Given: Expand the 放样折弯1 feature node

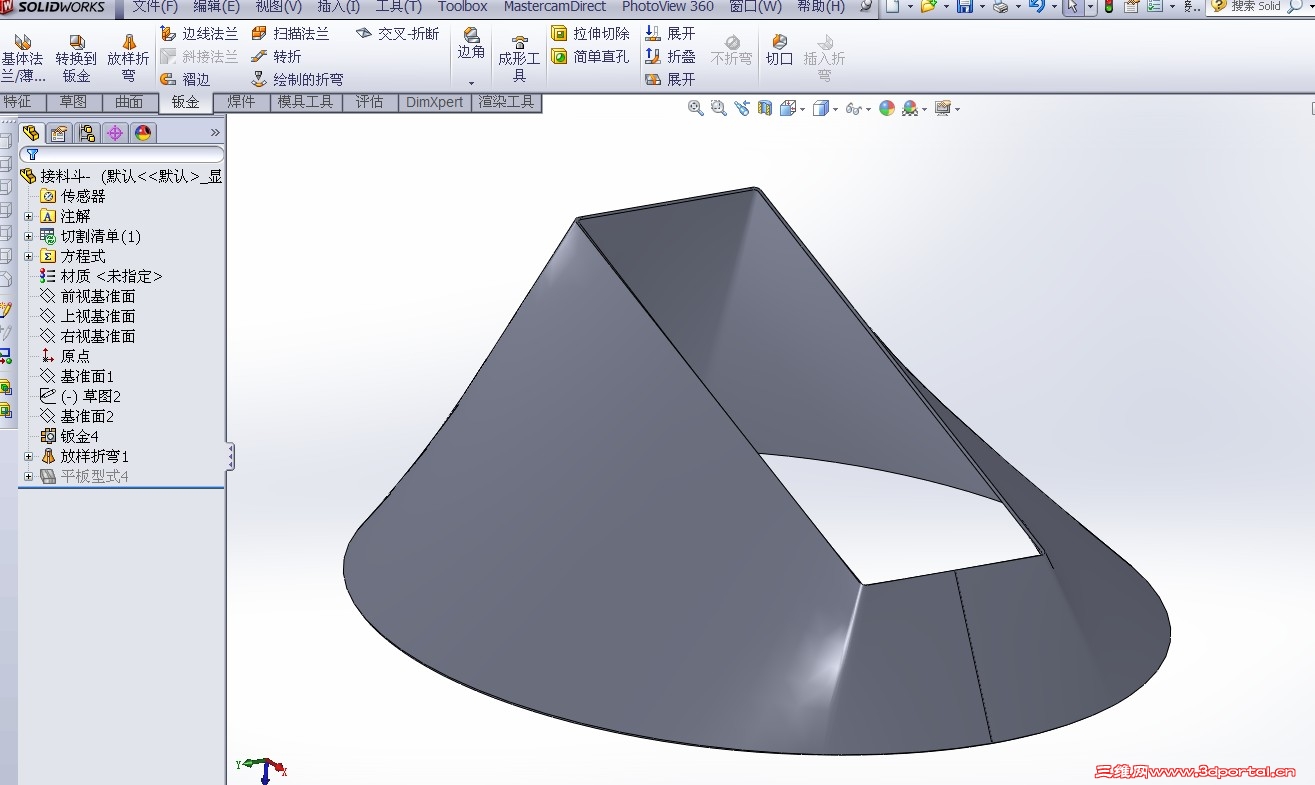Looking at the screenshot, I should point(28,456).
